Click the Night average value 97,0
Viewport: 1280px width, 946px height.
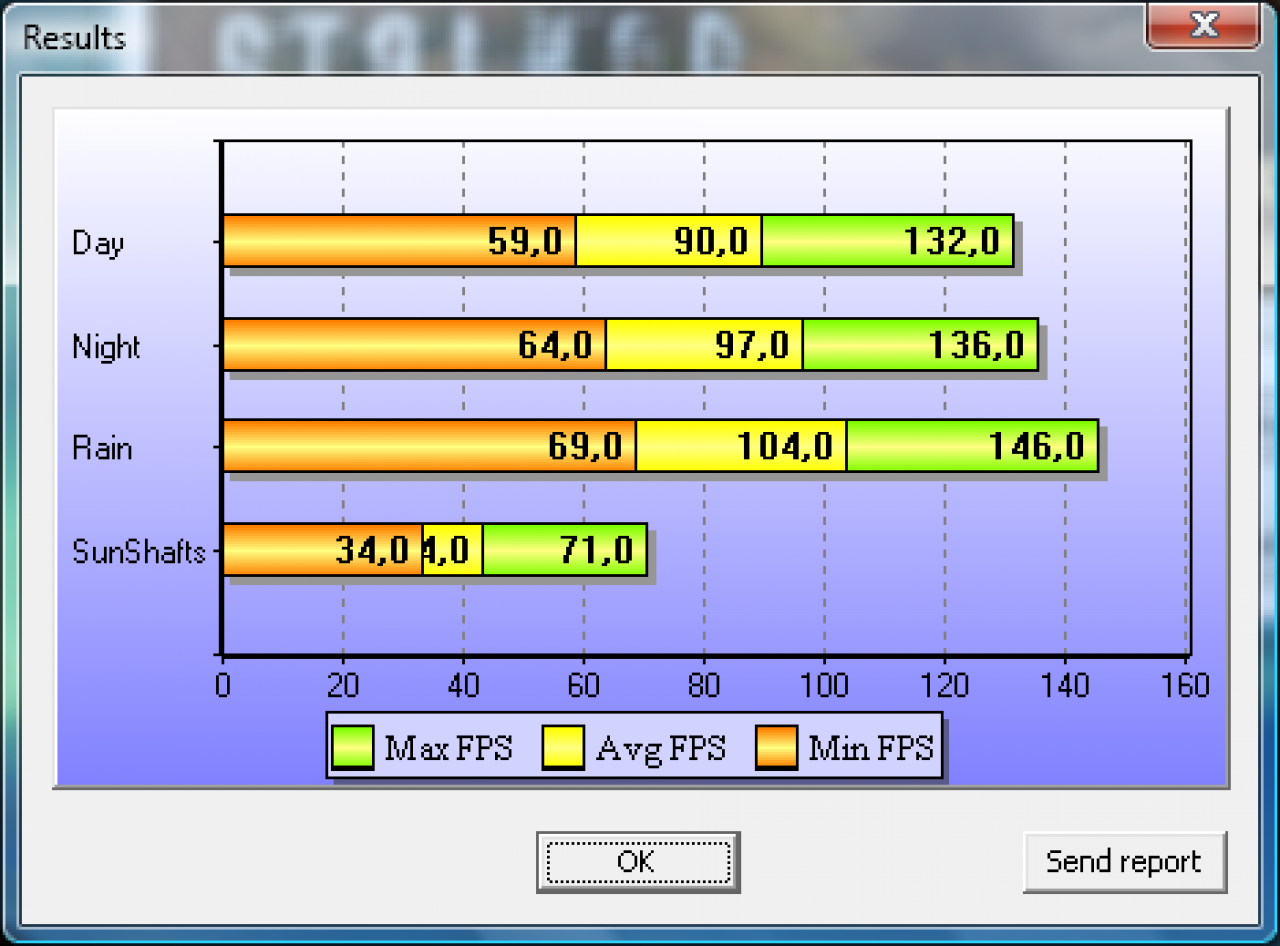click(752, 345)
